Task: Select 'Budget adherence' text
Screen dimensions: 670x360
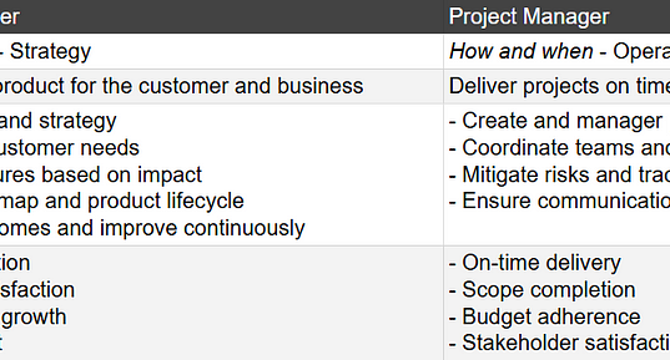Action: tap(545, 317)
